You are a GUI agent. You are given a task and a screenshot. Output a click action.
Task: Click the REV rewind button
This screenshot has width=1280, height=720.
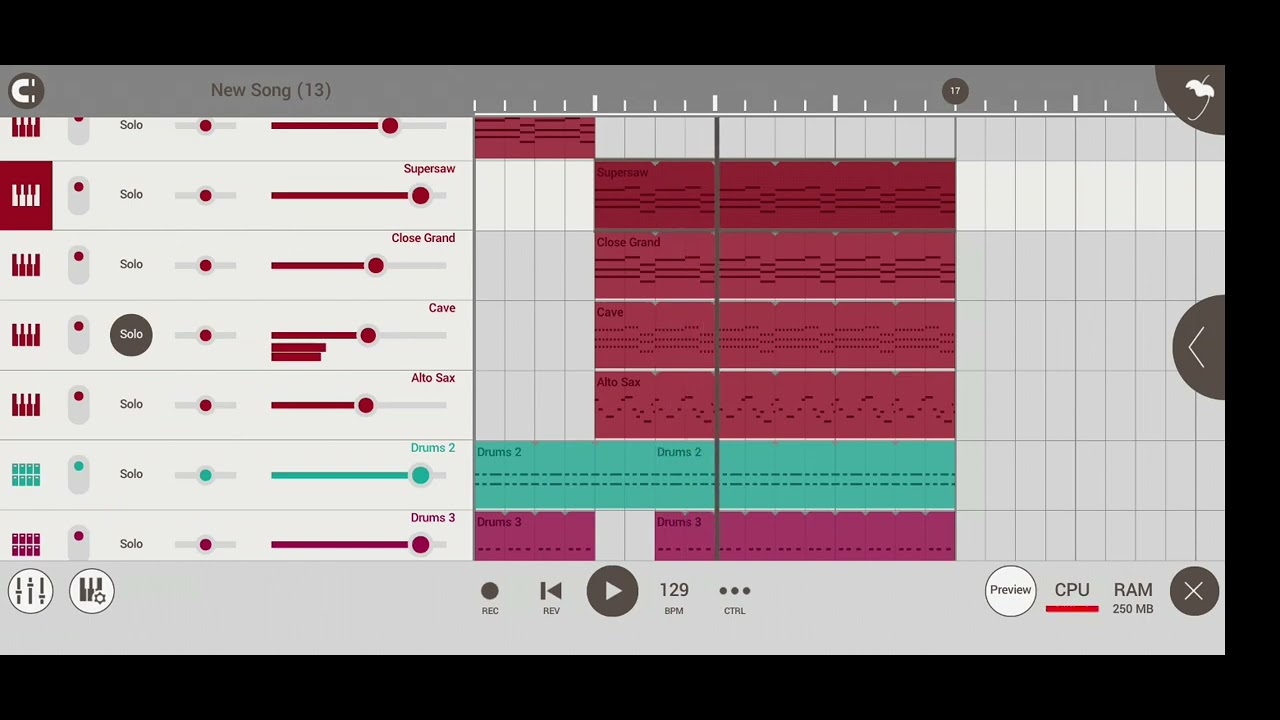tap(551, 597)
